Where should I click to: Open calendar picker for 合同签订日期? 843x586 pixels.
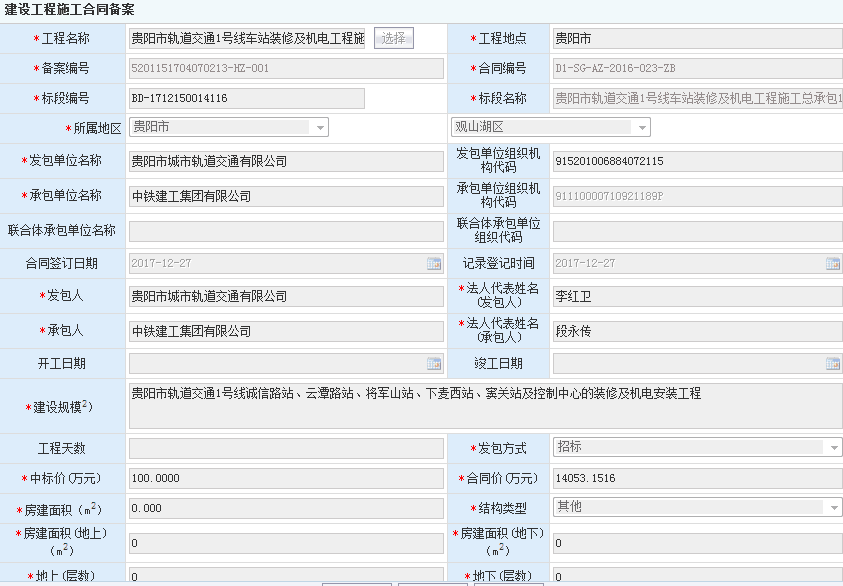(434, 264)
